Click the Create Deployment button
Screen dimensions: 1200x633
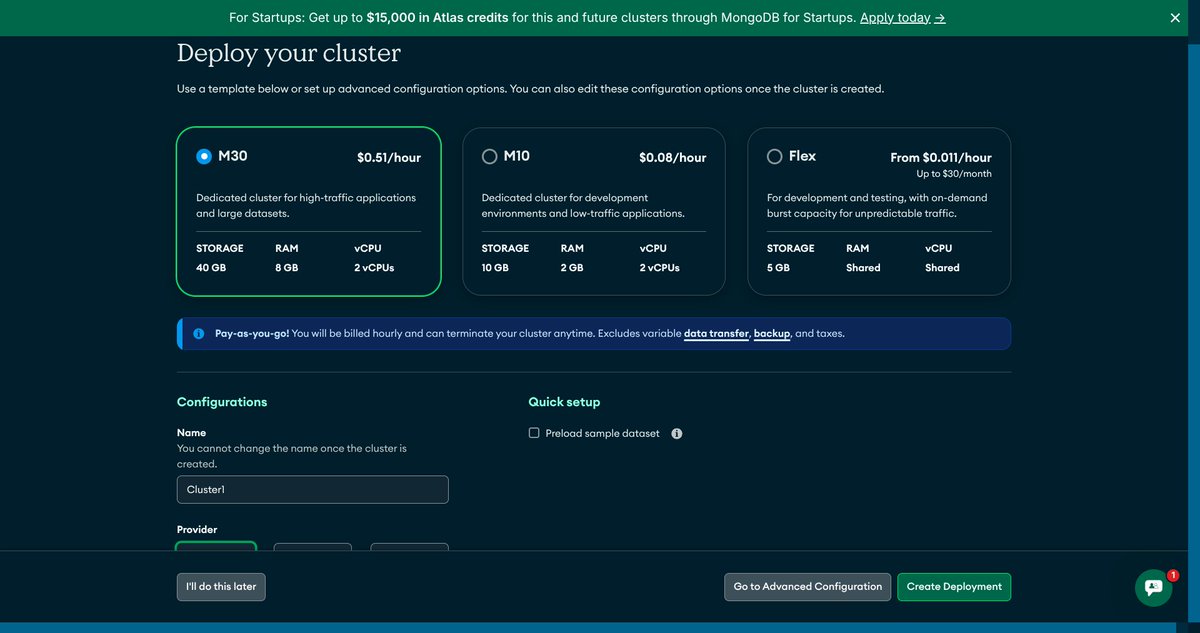954,587
